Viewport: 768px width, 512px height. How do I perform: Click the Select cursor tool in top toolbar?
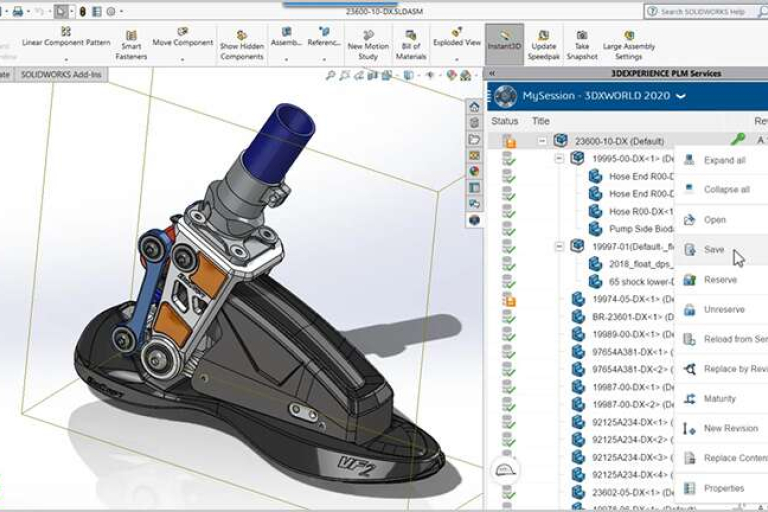[x=61, y=11]
